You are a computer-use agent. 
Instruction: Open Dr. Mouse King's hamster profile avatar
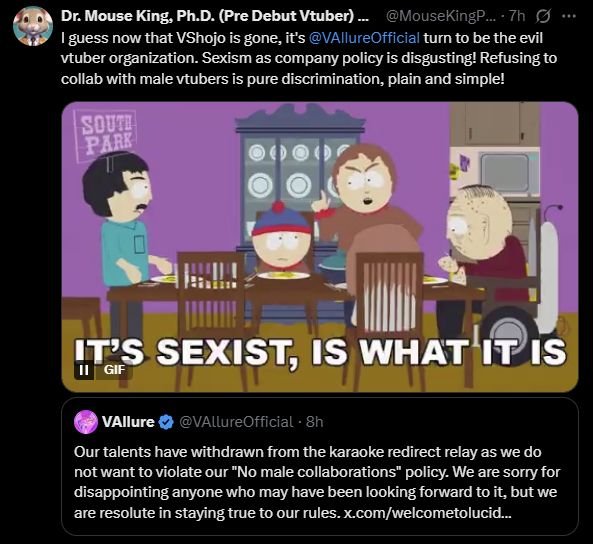tap(33, 26)
